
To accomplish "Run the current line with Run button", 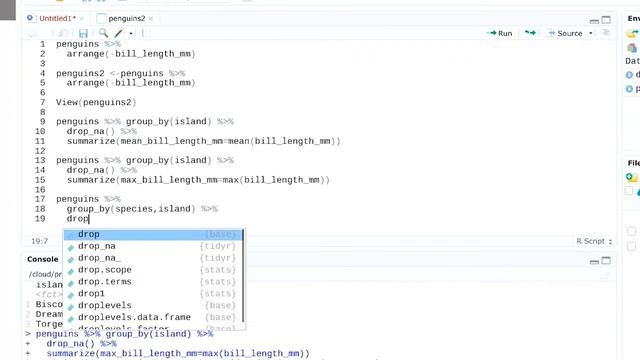I will [500, 33].
